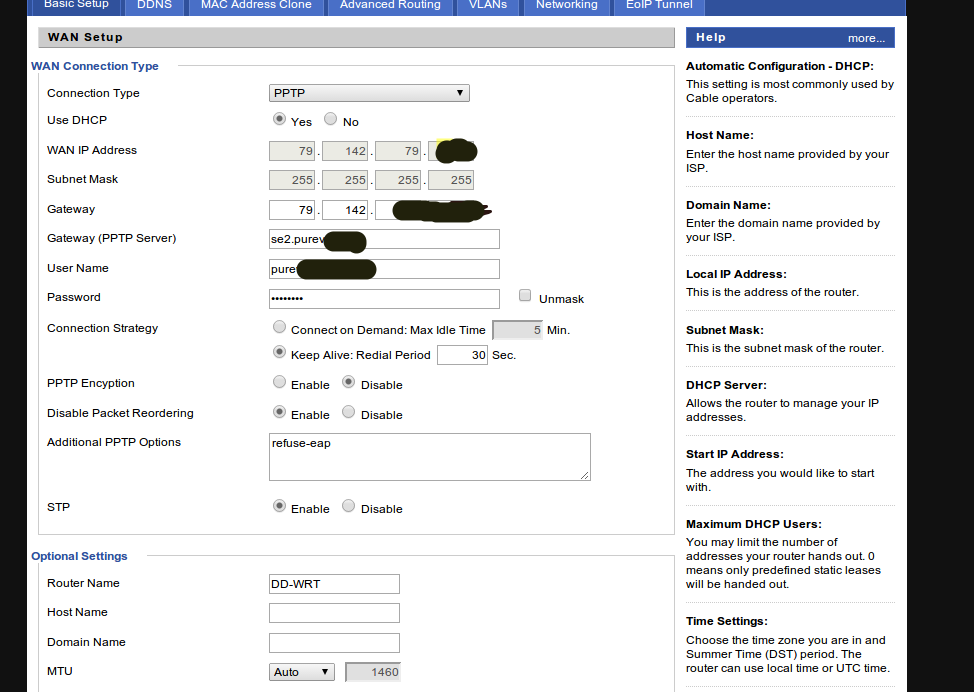Click the Help more... link
The image size is (974, 692).
(866, 38)
